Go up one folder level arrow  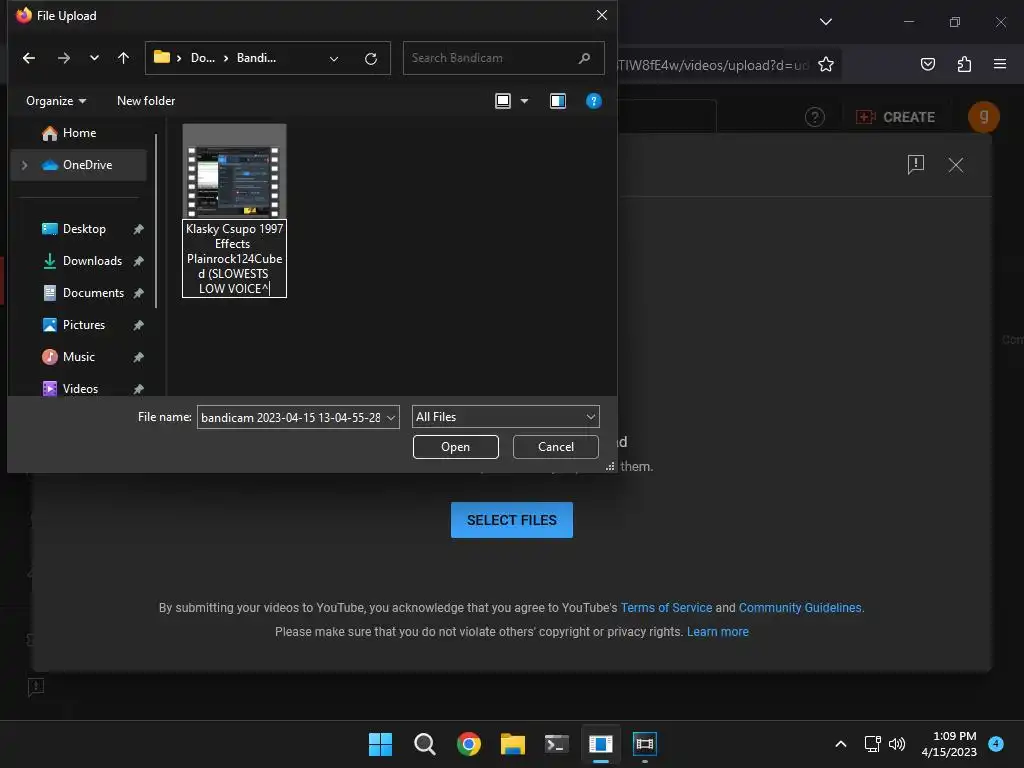[x=123, y=58]
